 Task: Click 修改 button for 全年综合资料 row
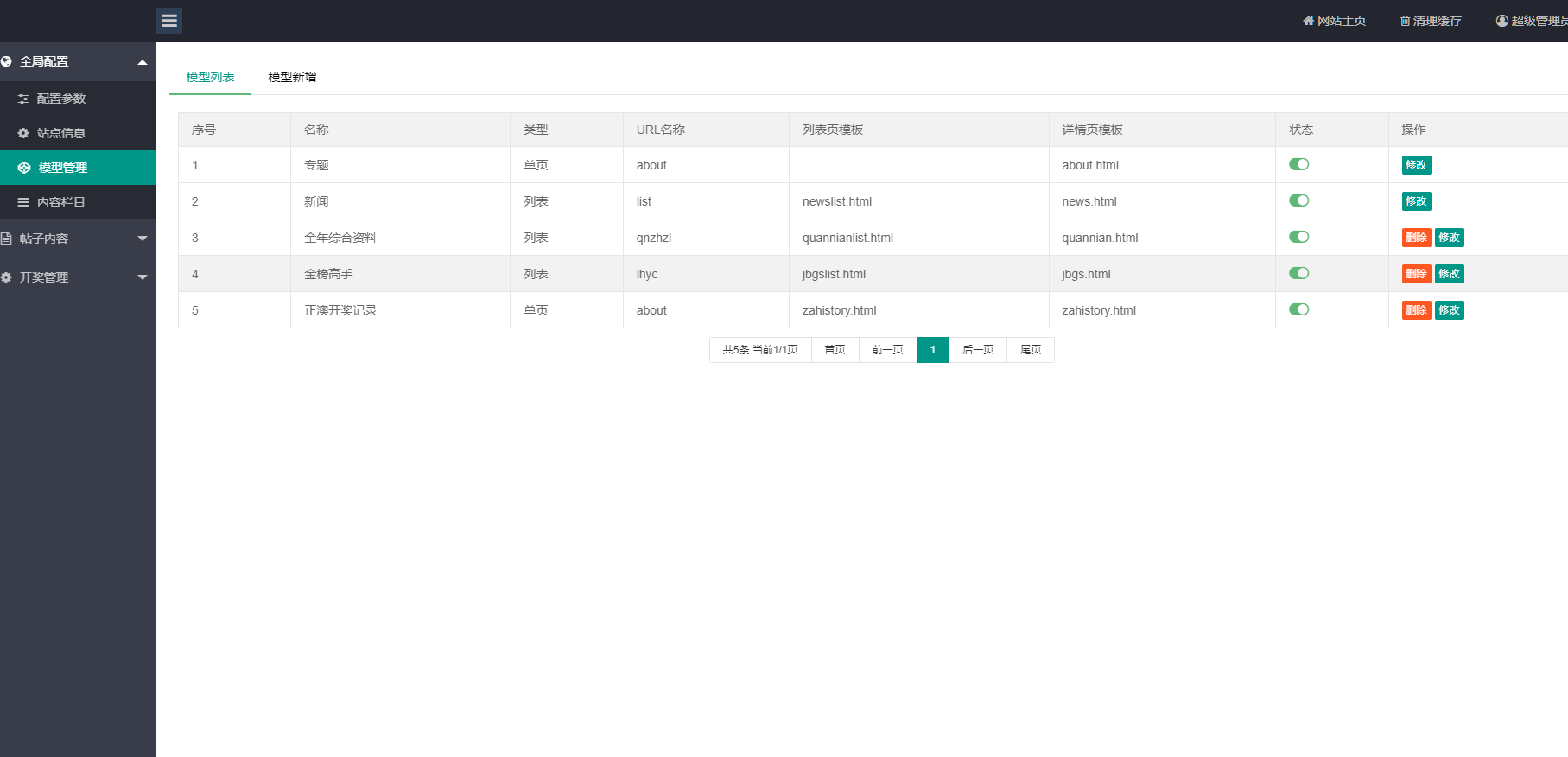coord(1449,238)
